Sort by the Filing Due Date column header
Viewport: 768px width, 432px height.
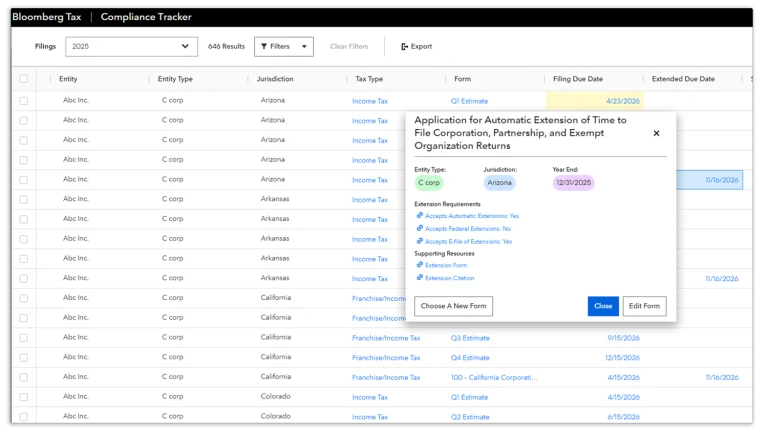coord(577,79)
